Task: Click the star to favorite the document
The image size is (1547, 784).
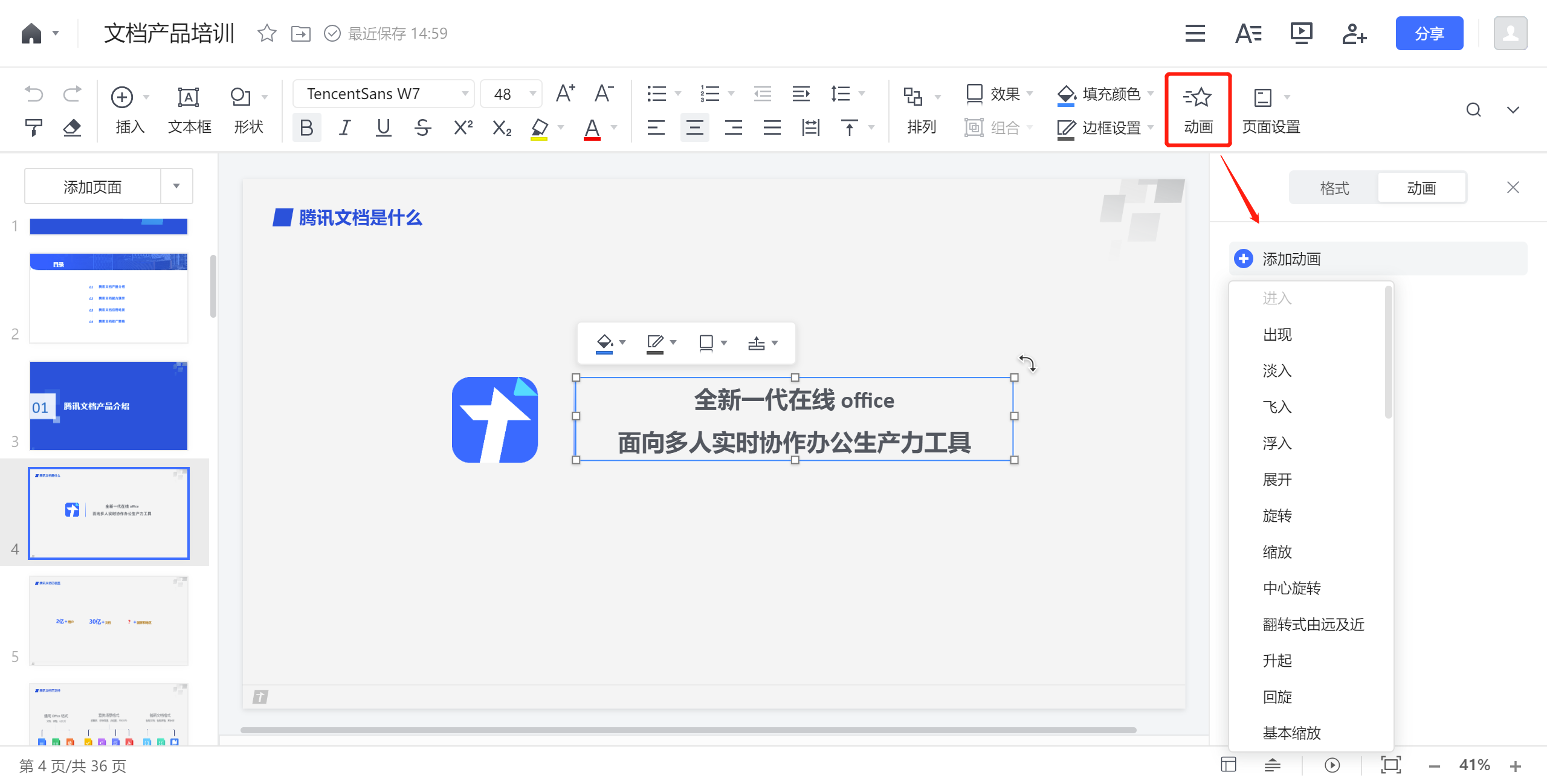Action: (x=266, y=33)
